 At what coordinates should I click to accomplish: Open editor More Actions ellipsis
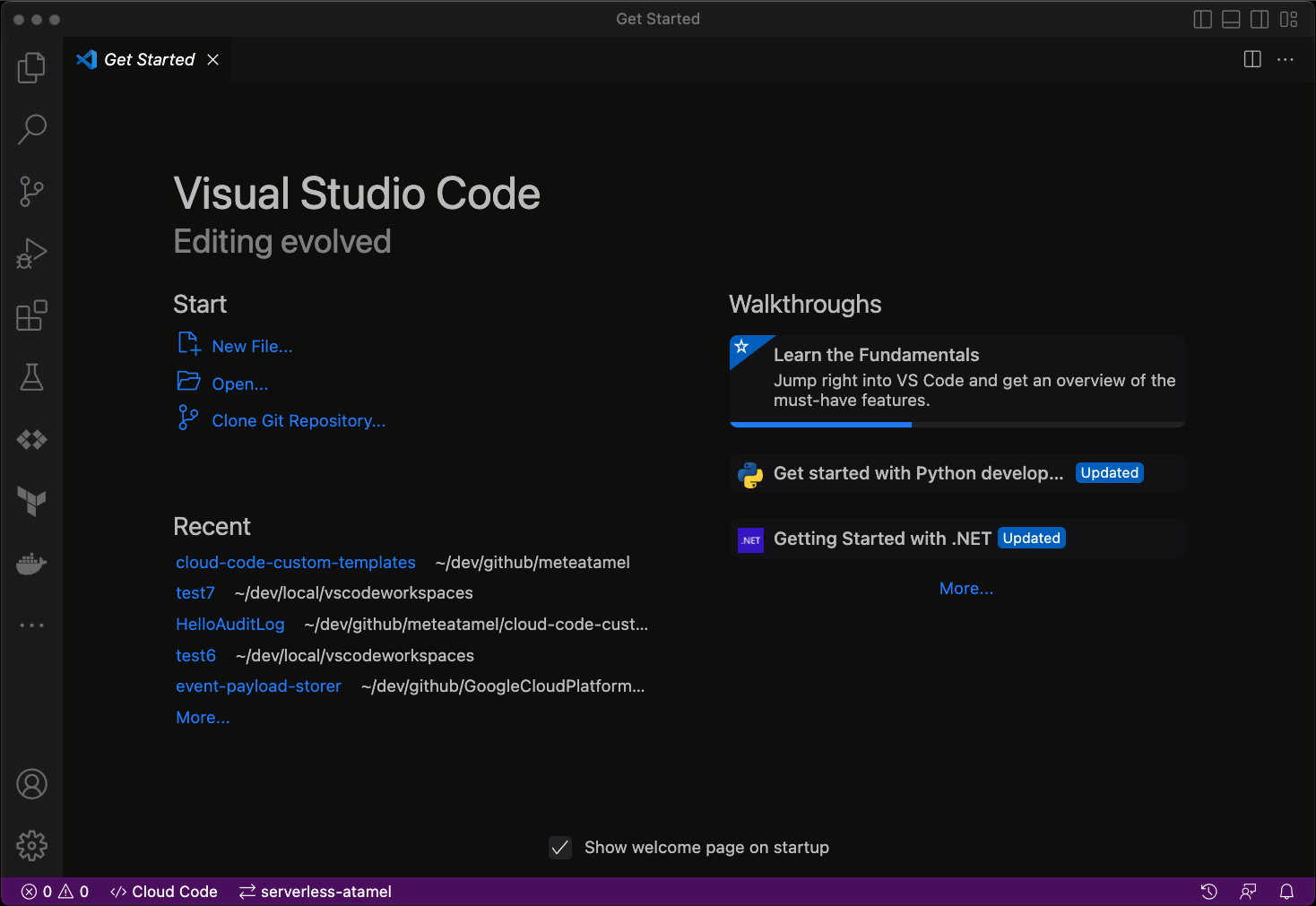pyautogui.click(x=1286, y=59)
